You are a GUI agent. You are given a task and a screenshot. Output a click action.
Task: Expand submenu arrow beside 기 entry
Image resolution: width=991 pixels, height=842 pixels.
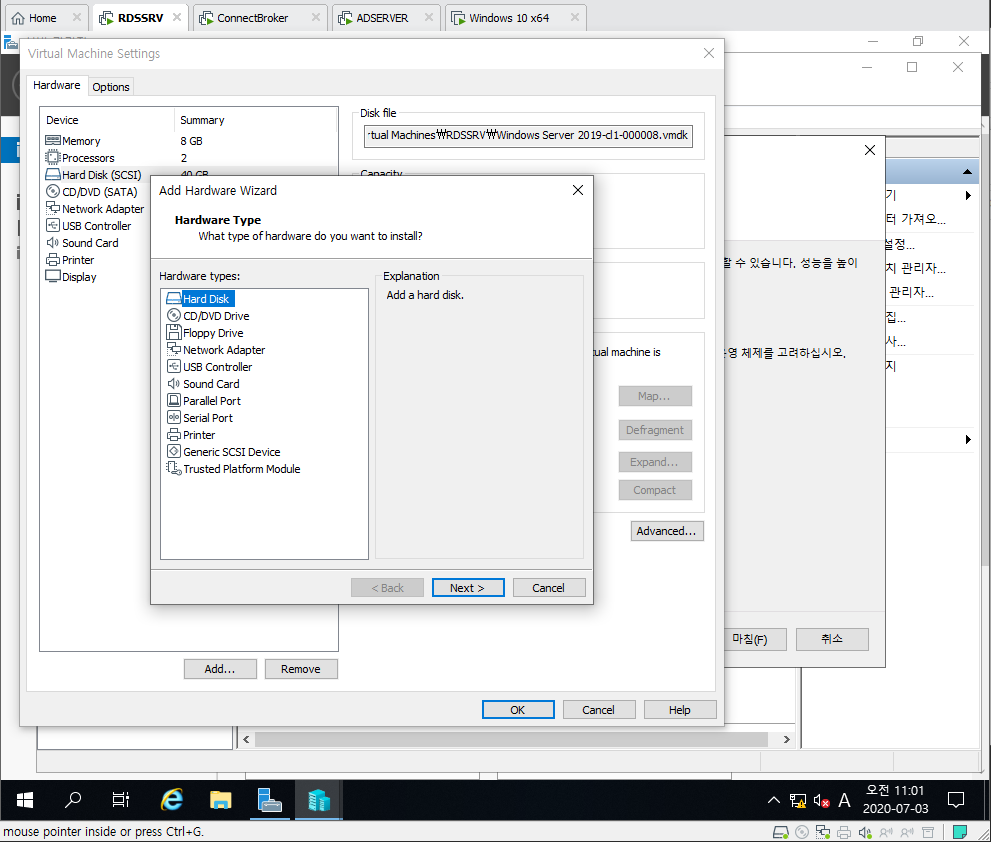click(x=968, y=195)
